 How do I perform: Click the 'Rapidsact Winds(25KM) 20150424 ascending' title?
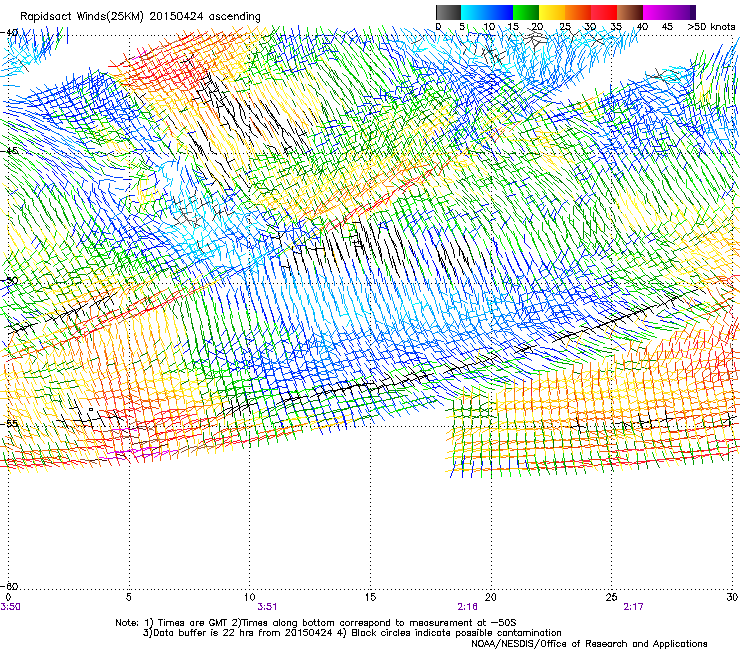140,17
